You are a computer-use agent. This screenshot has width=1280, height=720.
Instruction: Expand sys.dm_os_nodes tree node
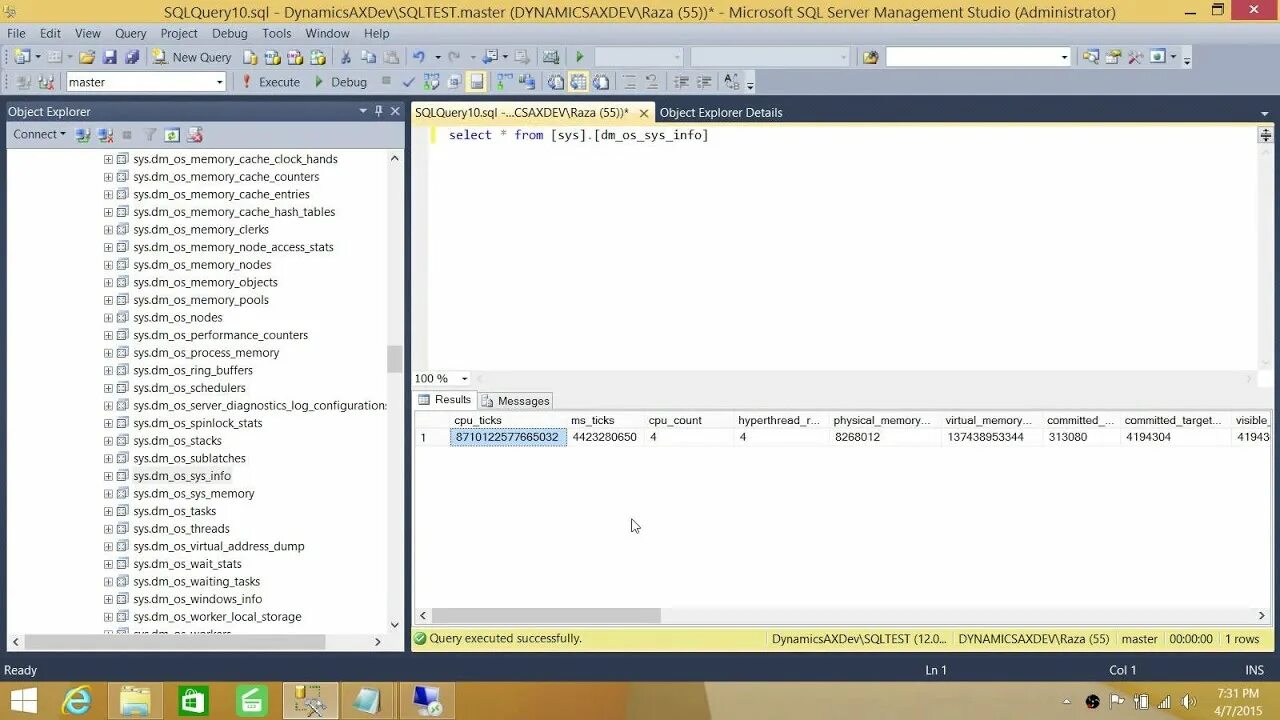(x=108, y=317)
